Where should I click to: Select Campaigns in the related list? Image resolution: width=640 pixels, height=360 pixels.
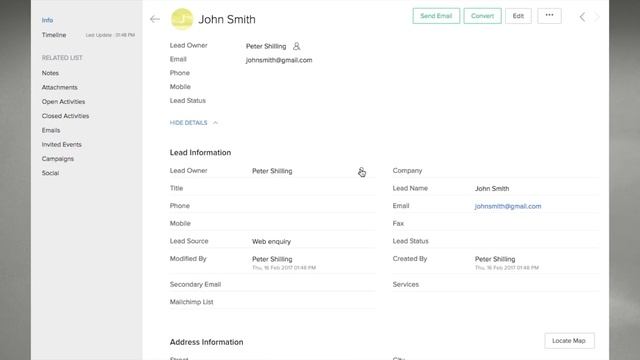pos(58,159)
